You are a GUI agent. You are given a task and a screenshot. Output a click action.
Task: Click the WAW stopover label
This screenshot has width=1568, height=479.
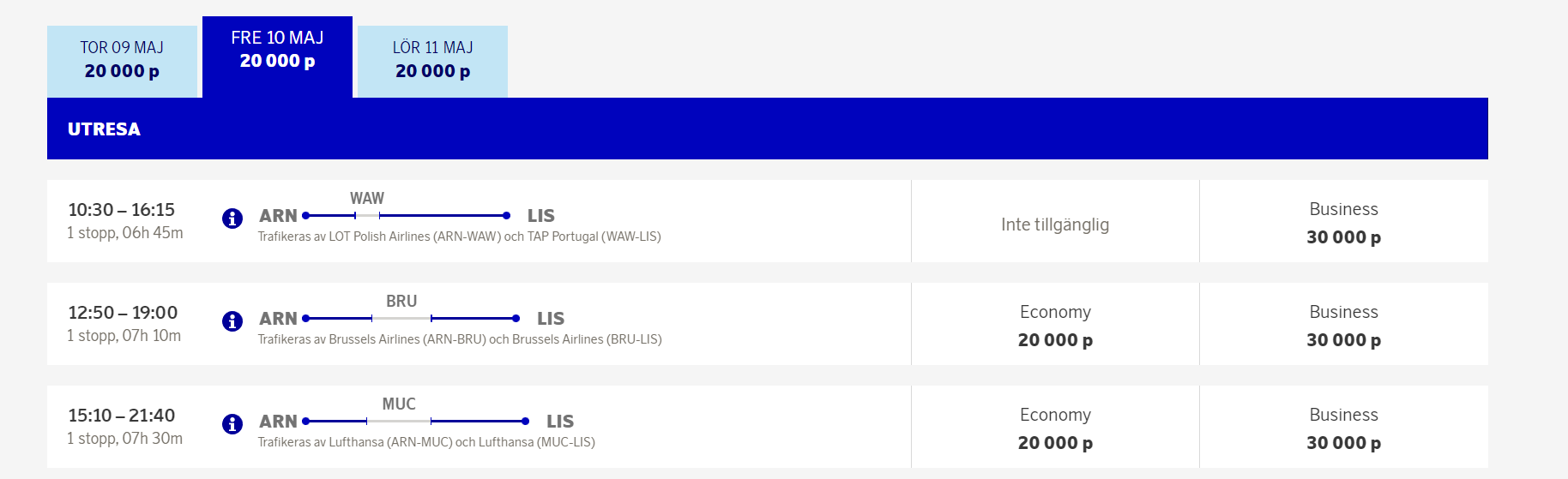pos(367,198)
